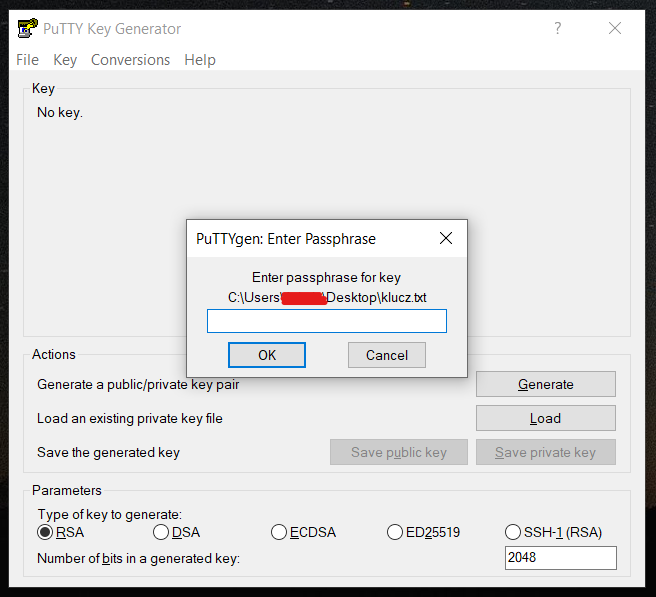Focus the passphrase input field

(326, 321)
